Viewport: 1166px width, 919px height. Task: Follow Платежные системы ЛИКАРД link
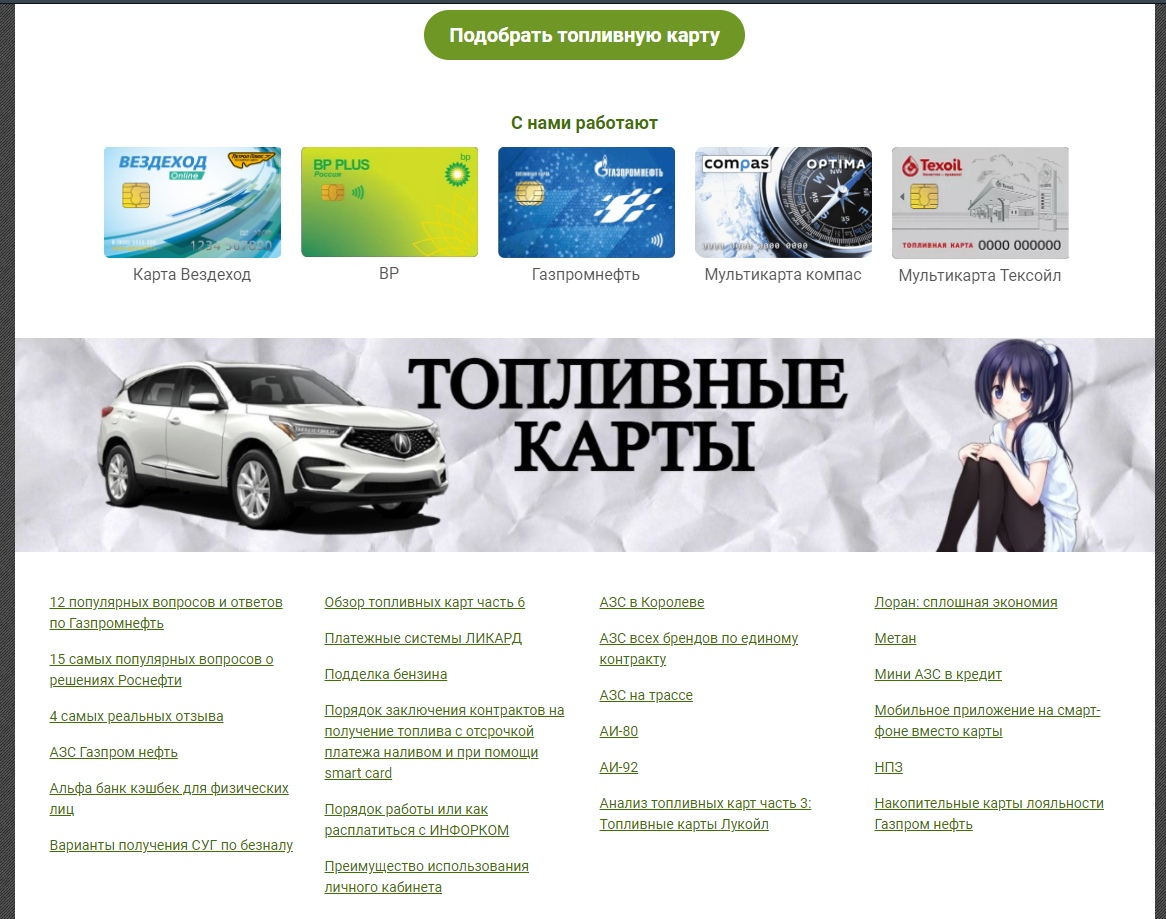tap(423, 638)
